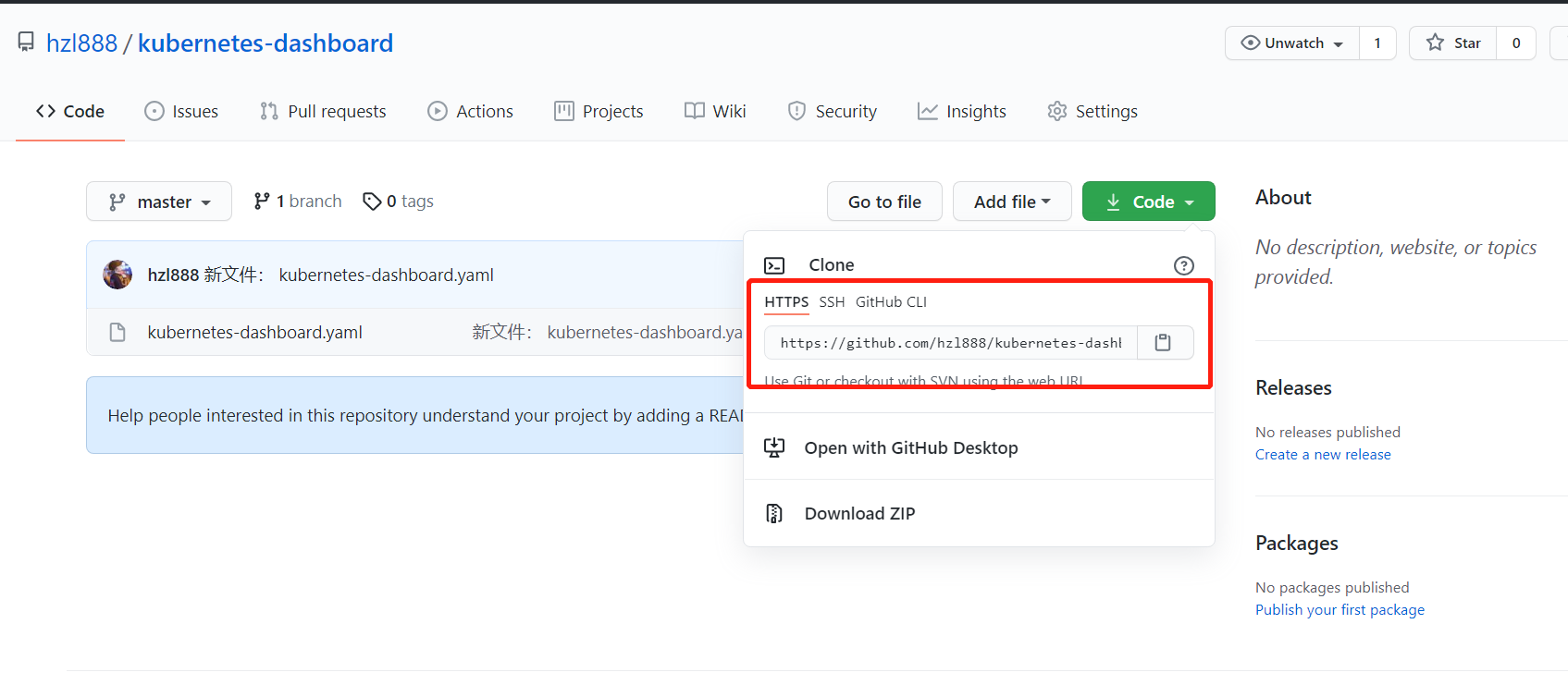This screenshot has height=685, width=1568.
Task: Open the latest commit message in the header
Action: click(x=349, y=275)
